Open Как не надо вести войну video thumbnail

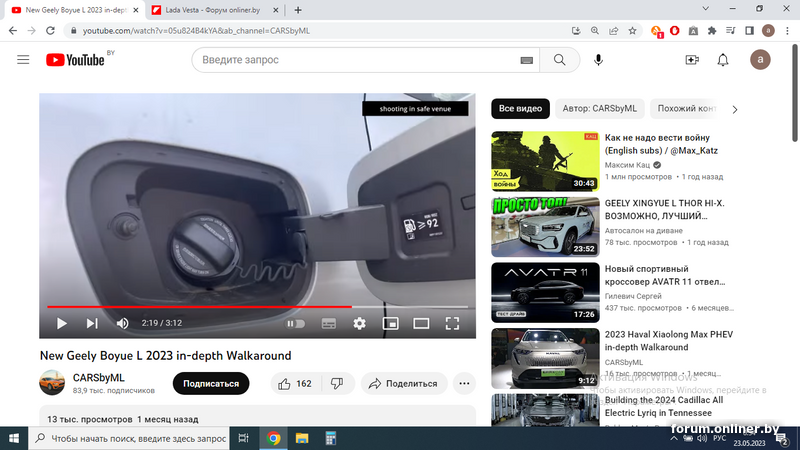coord(545,161)
